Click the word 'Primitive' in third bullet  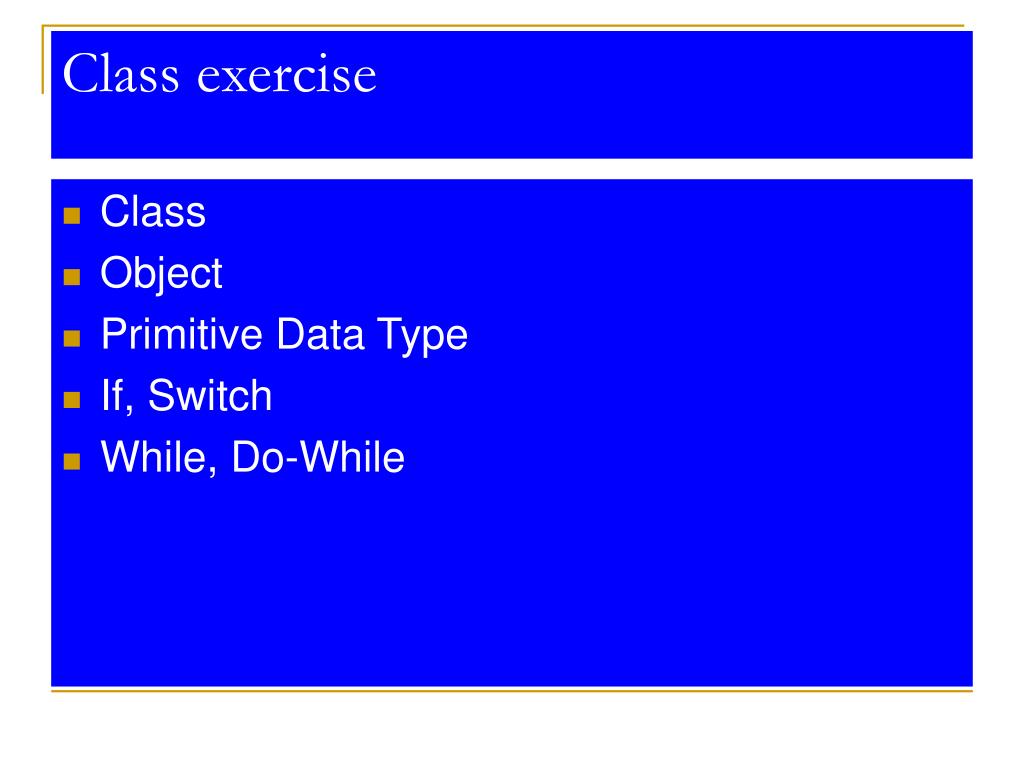[182, 334]
